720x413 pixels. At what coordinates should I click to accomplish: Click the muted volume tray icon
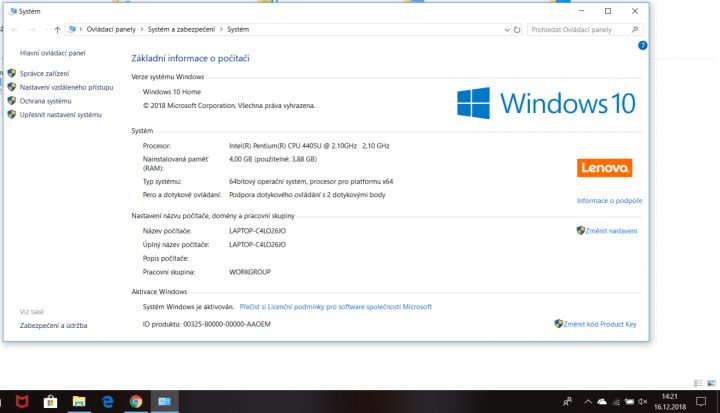coord(643,402)
